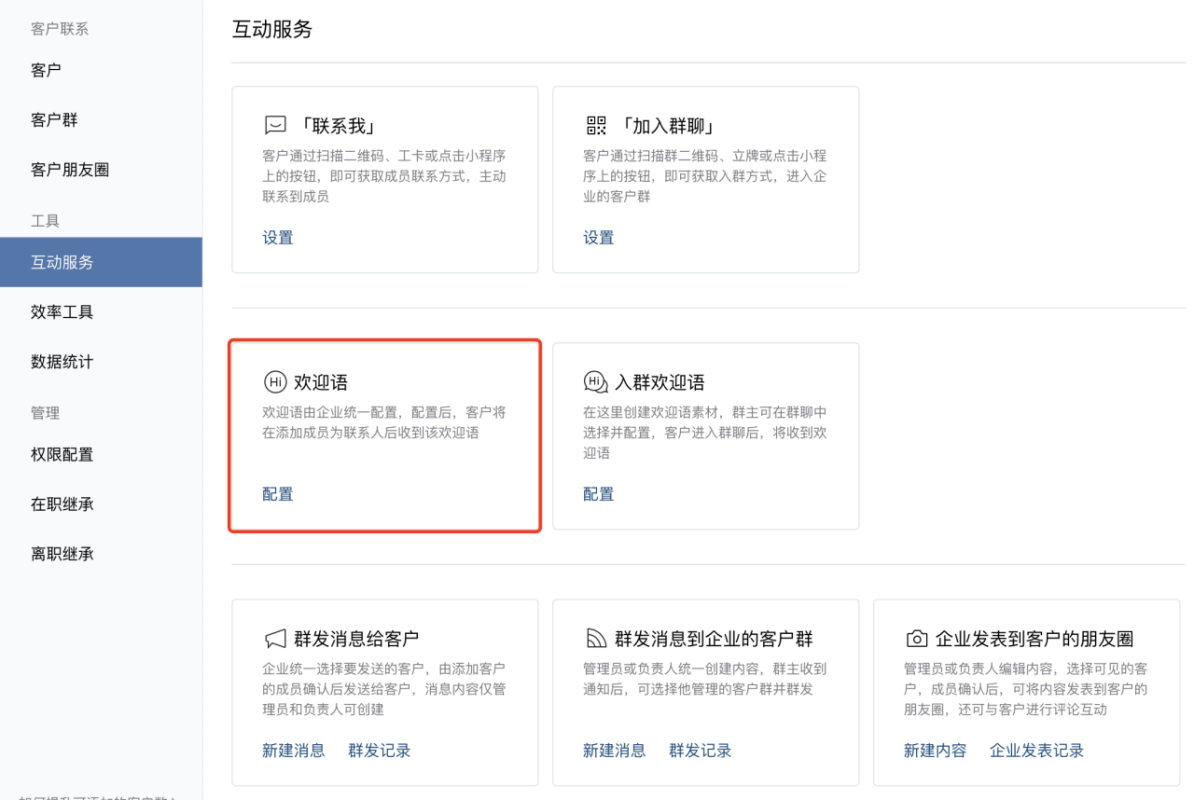This screenshot has height=802, width=1196.
Task: Click the 欢迎语 Hi bubble icon
Action: pos(275,382)
